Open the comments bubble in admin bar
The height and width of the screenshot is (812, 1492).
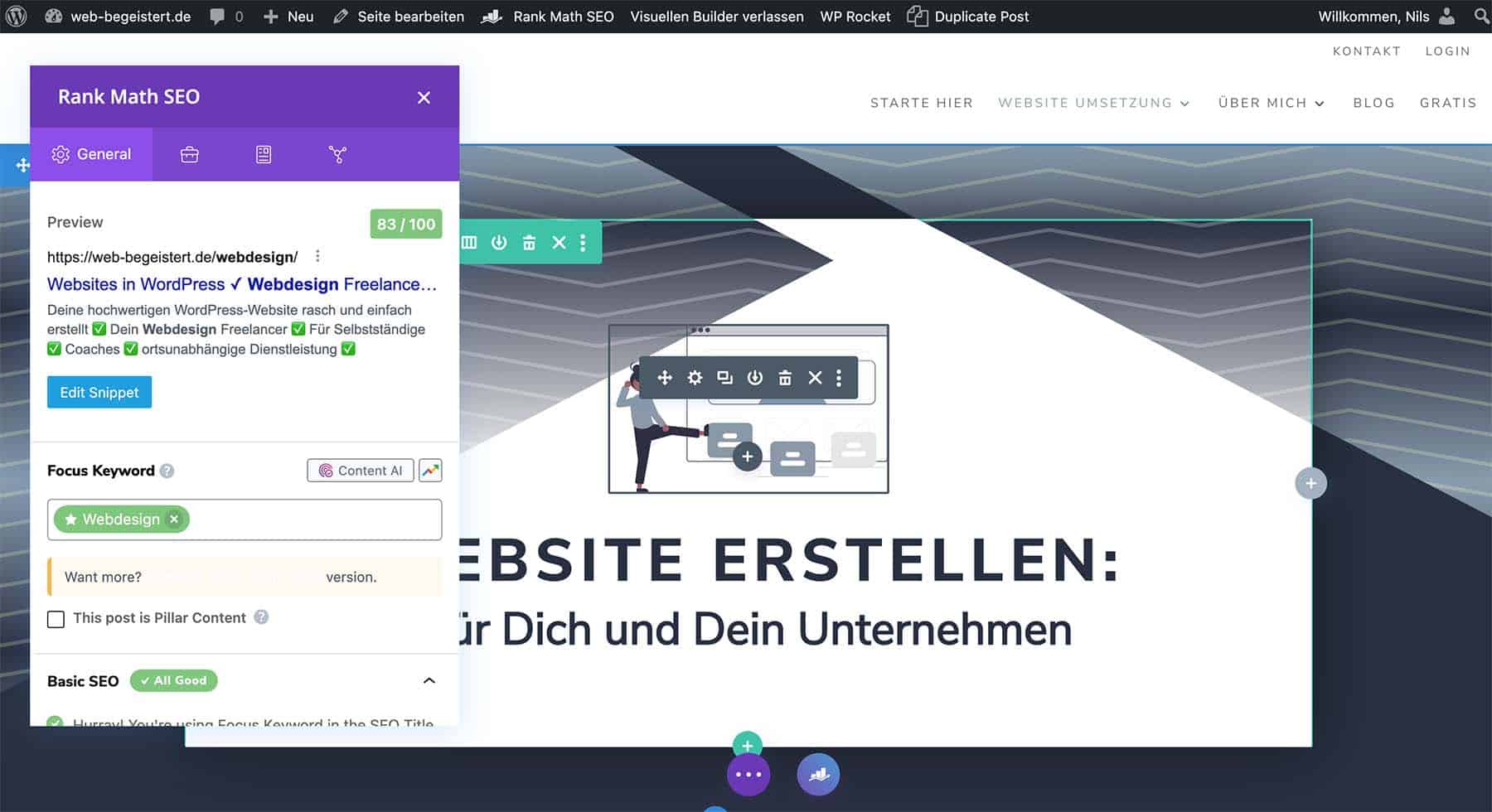pyautogui.click(x=226, y=16)
